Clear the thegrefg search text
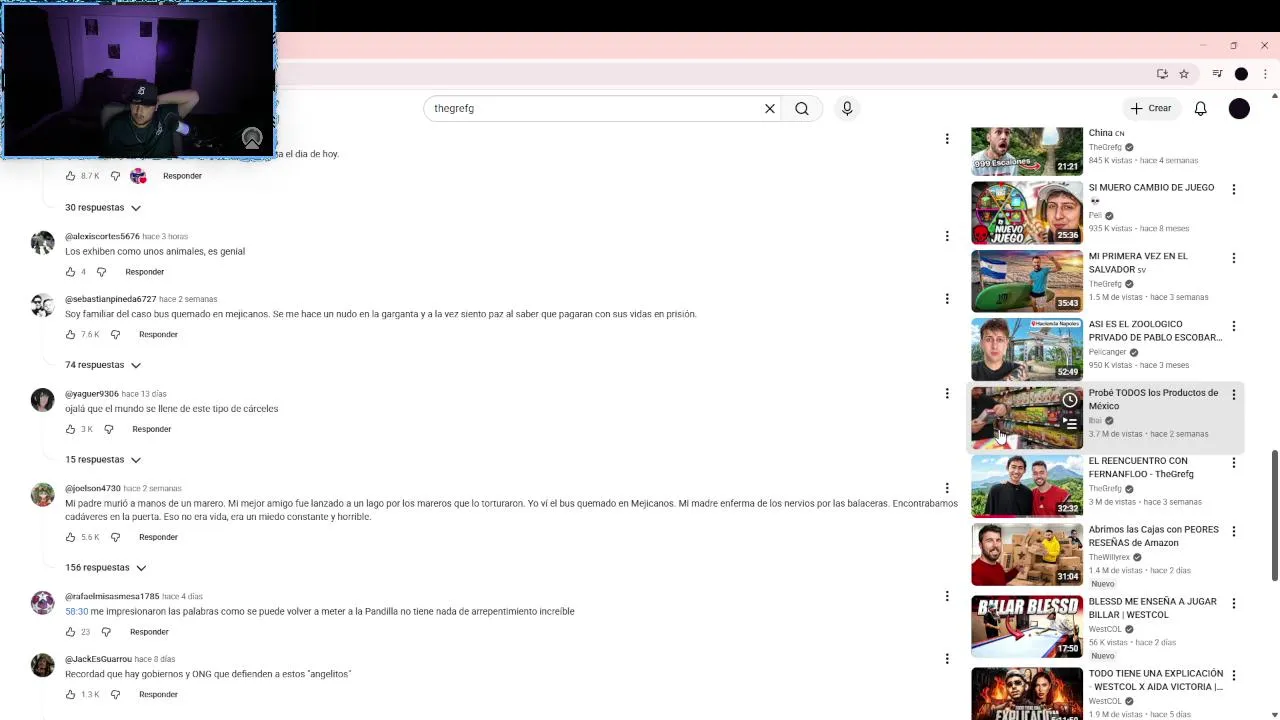Screen dimensions: 1280x720 pyautogui.click(x=770, y=108)
